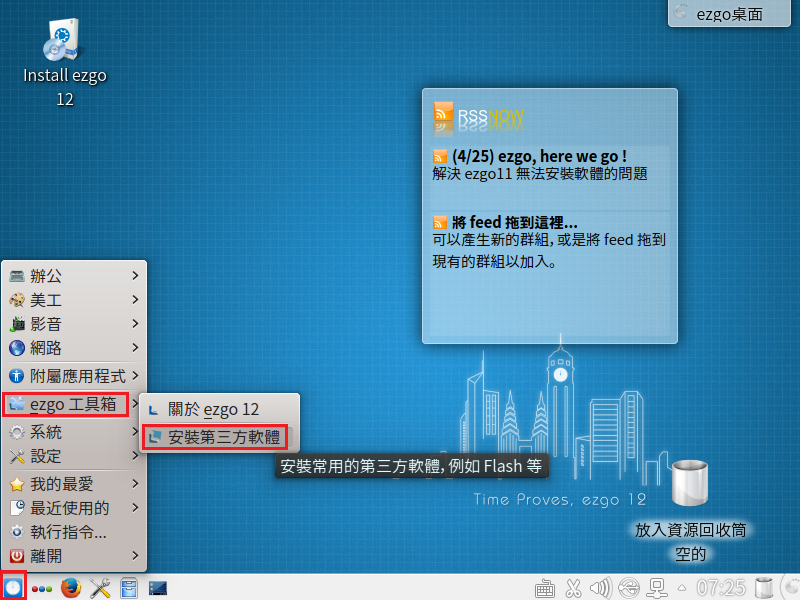The height and width of the screenshot is (600, 800).
Task: Choose 執行指令... from the menu
Action: point(74,532)
